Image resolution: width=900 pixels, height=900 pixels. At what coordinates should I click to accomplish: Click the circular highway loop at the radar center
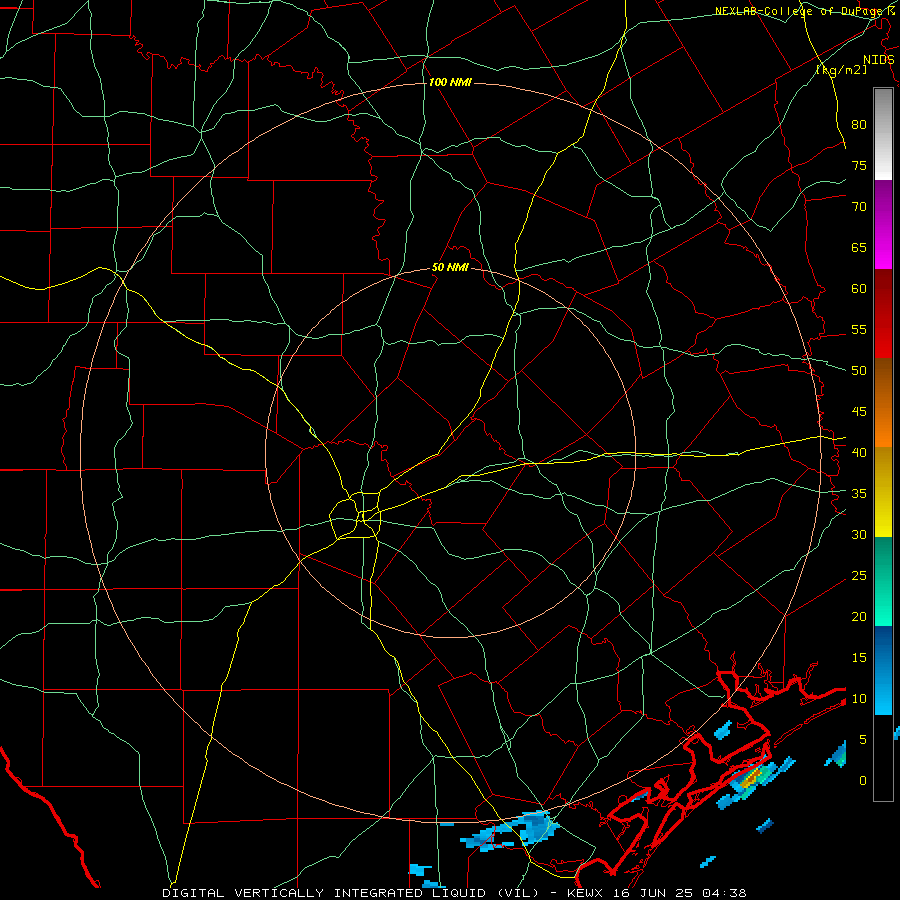coord(356,515)
